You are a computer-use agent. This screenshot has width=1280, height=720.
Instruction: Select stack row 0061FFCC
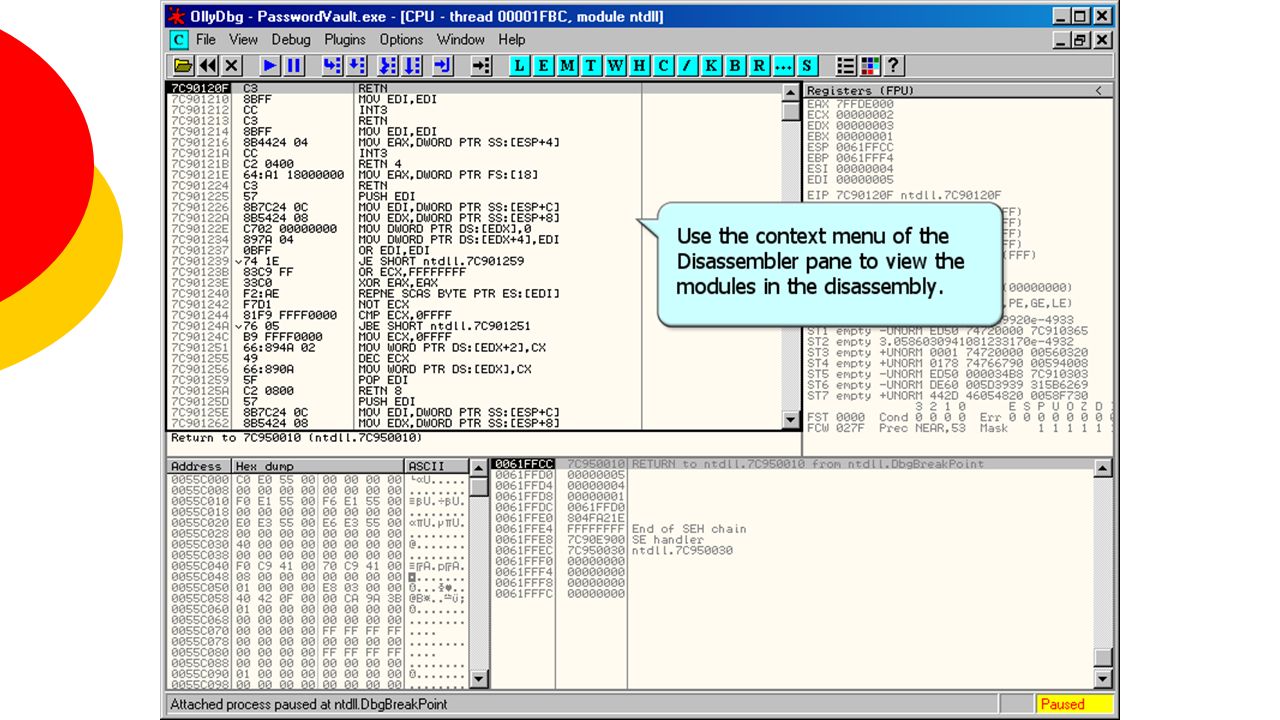click(793, 464)
